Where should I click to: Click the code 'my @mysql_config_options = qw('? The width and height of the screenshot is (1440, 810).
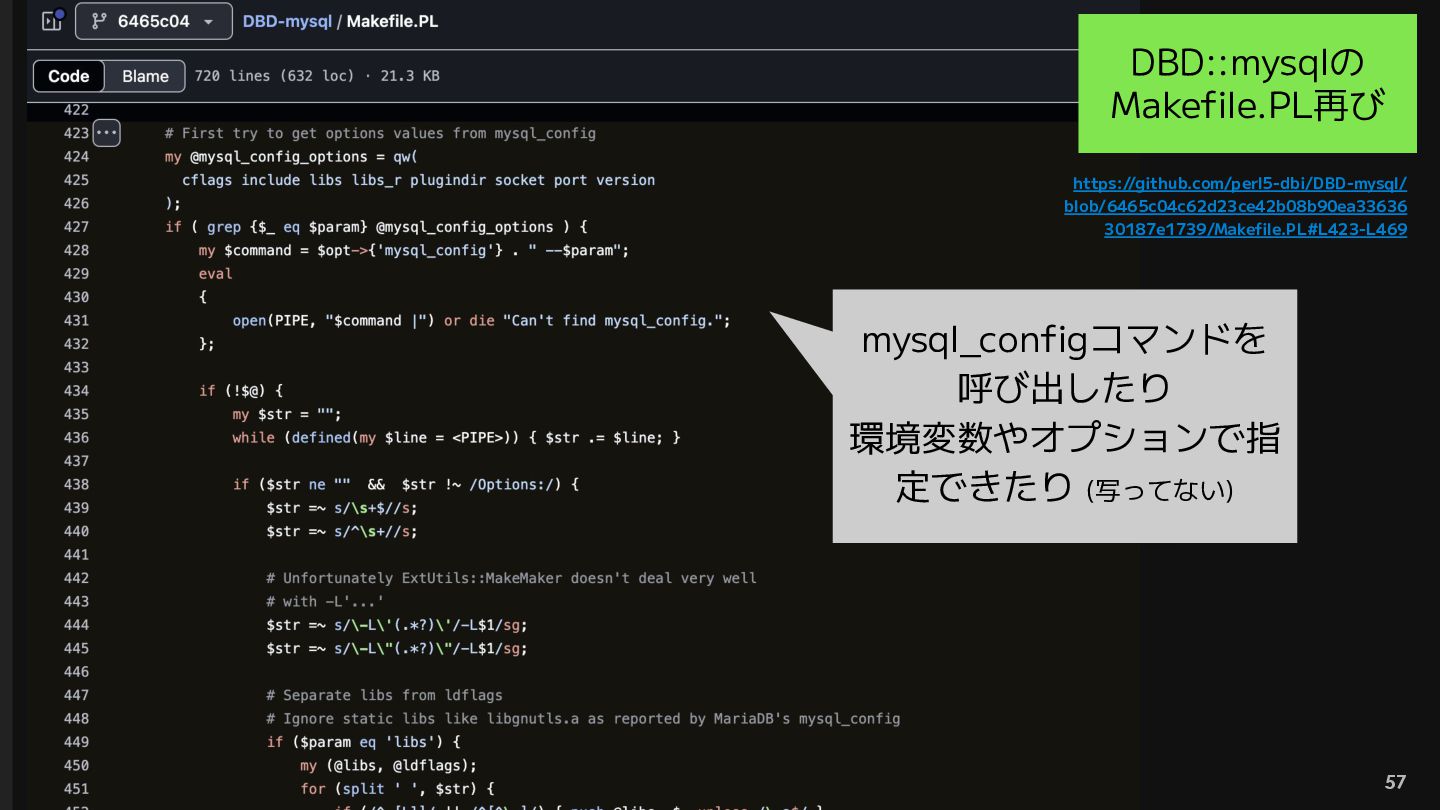click(291, 157)
